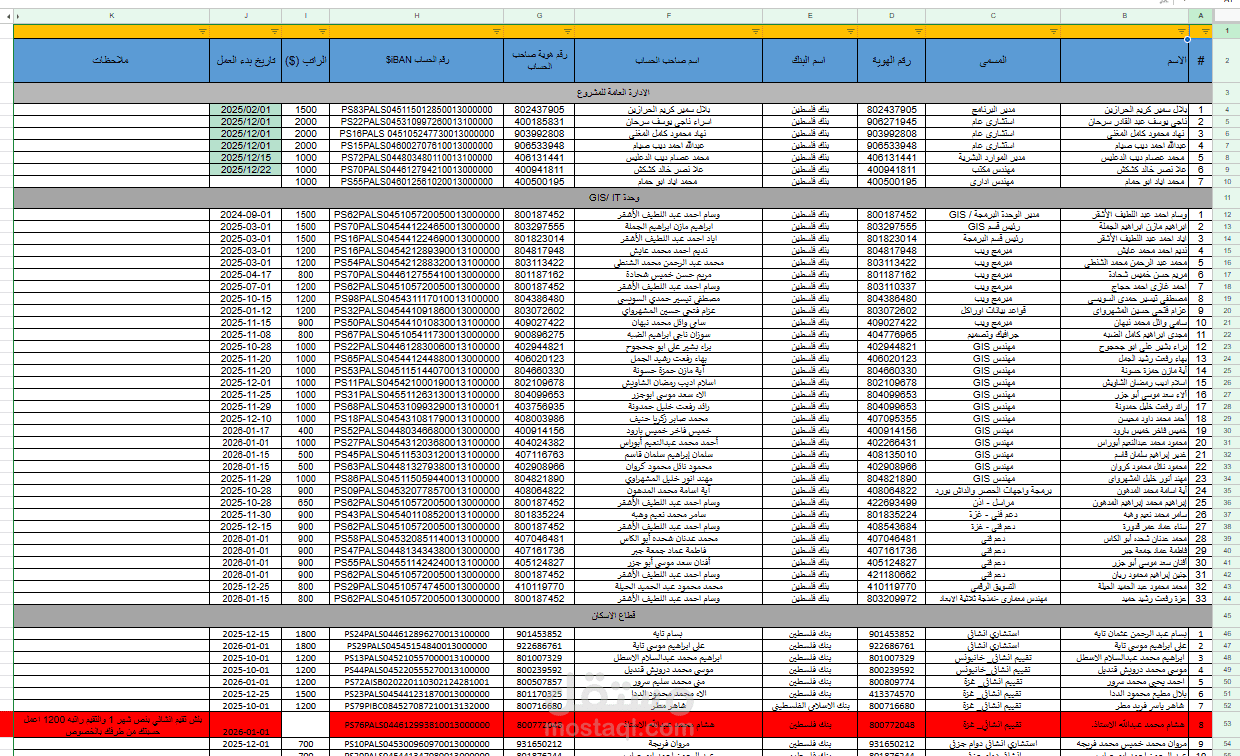Select row 1 by its row number
This screenshot has width=1240, height=756.
1225,31
